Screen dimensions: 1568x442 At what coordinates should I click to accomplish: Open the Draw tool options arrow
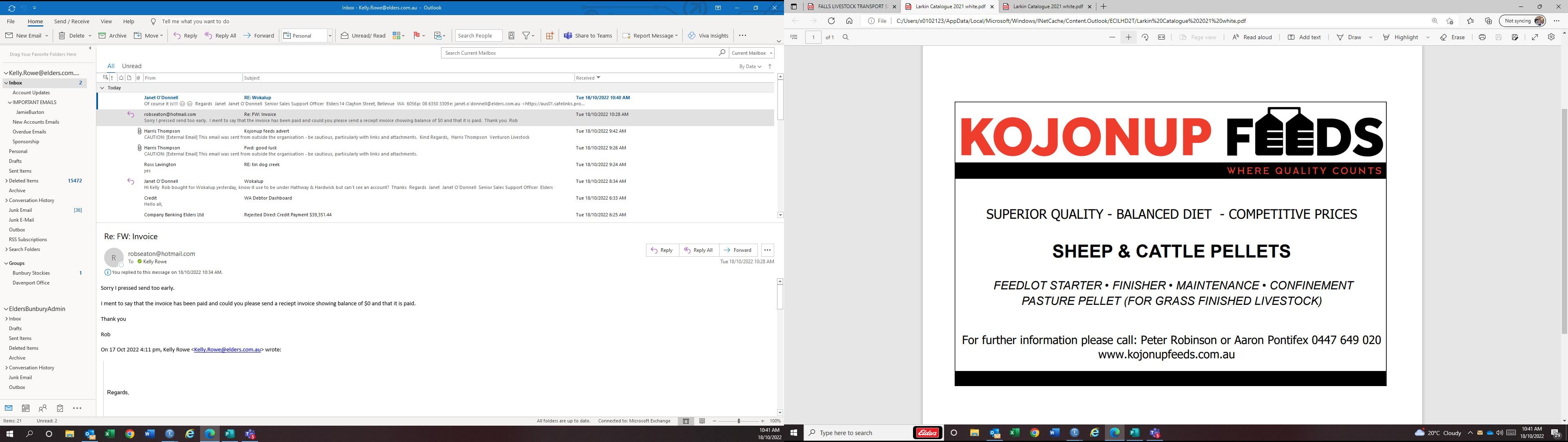[x=1371, y=37]
